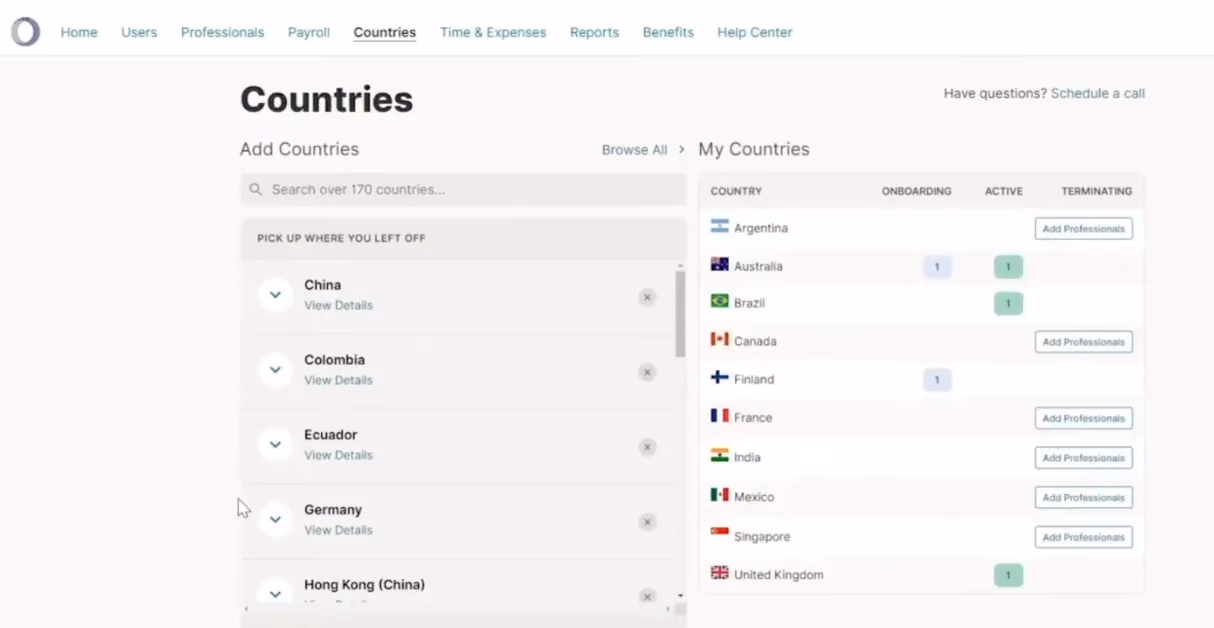Remove China from the pick-up list

(x=647, y=297)
